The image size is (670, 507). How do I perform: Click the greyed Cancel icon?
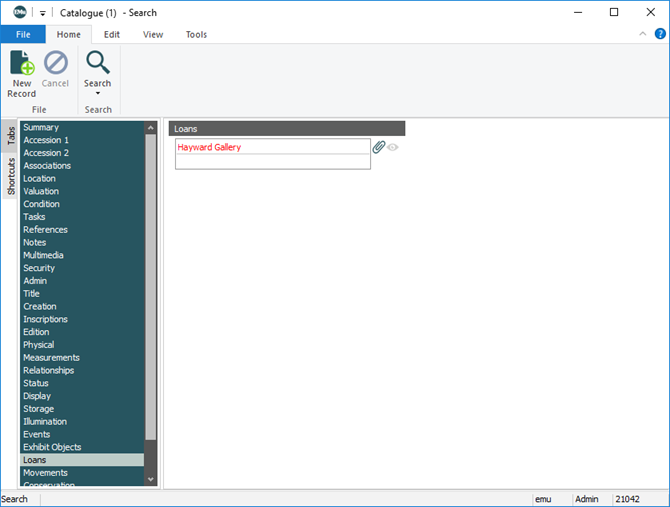pyautogui.click(x=56, y=63)
